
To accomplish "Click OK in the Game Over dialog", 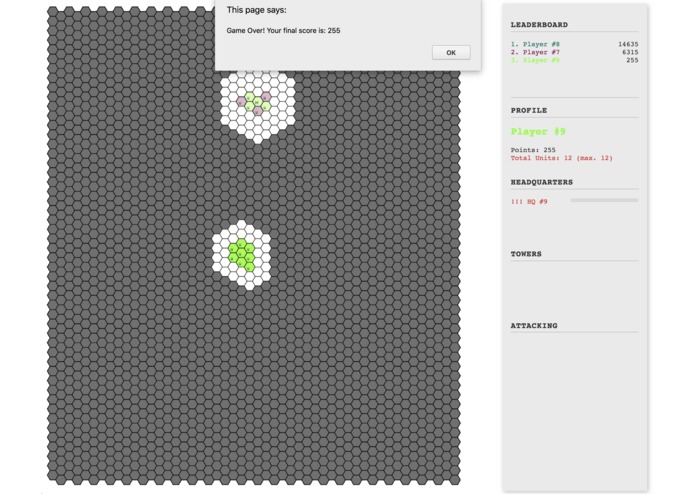I will pos(451,53).
